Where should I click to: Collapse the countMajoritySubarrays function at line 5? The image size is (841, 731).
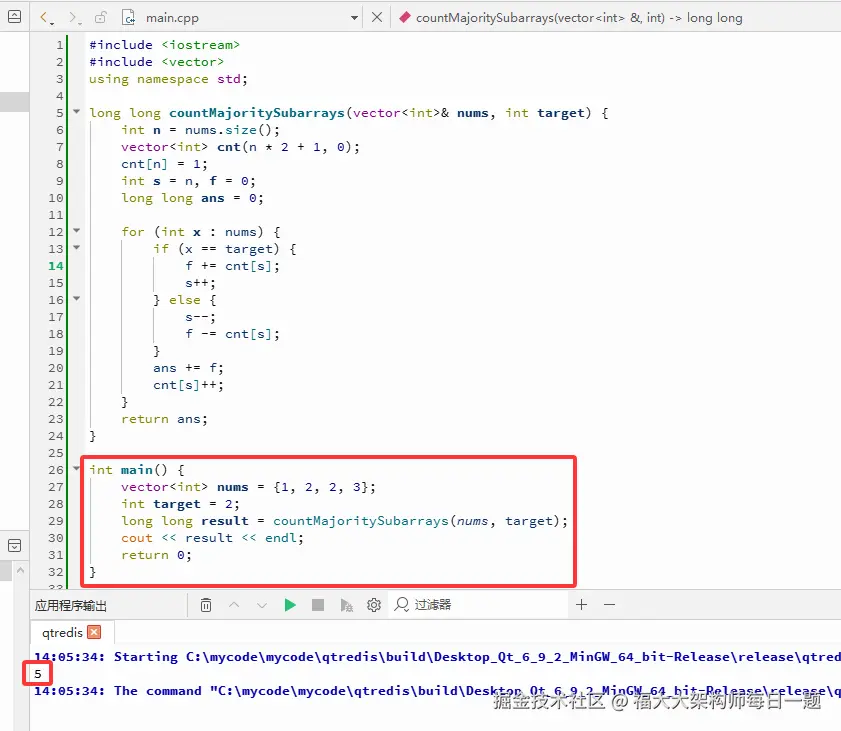click(x=77, y=112)
